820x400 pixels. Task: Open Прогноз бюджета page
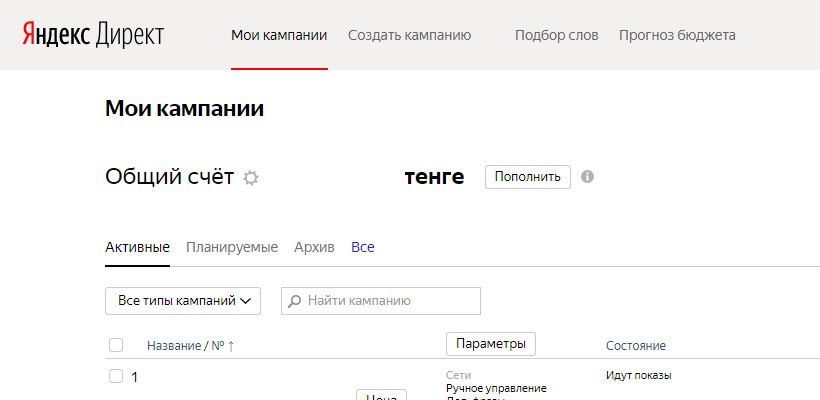click(x=677, y=35)
